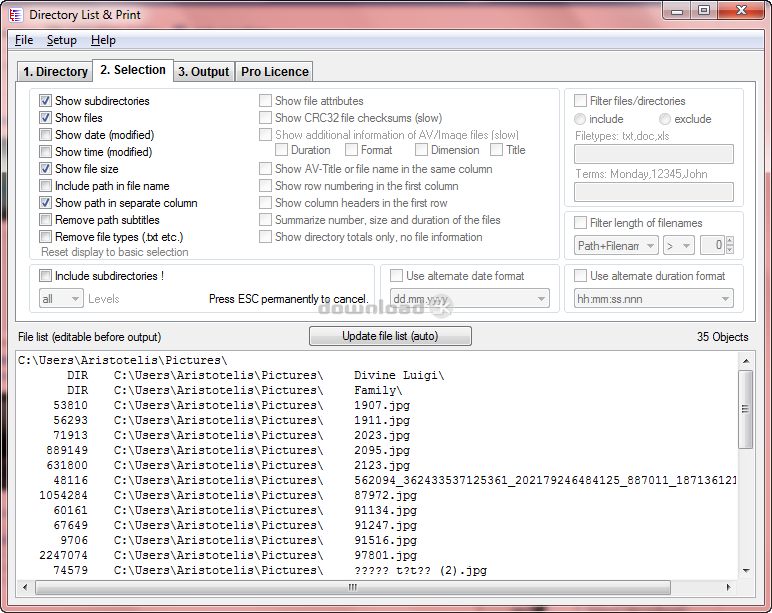Click the Terms input field
Image resolution: width=772 pixels, height=613 pixels.
[x=653, y=192]
